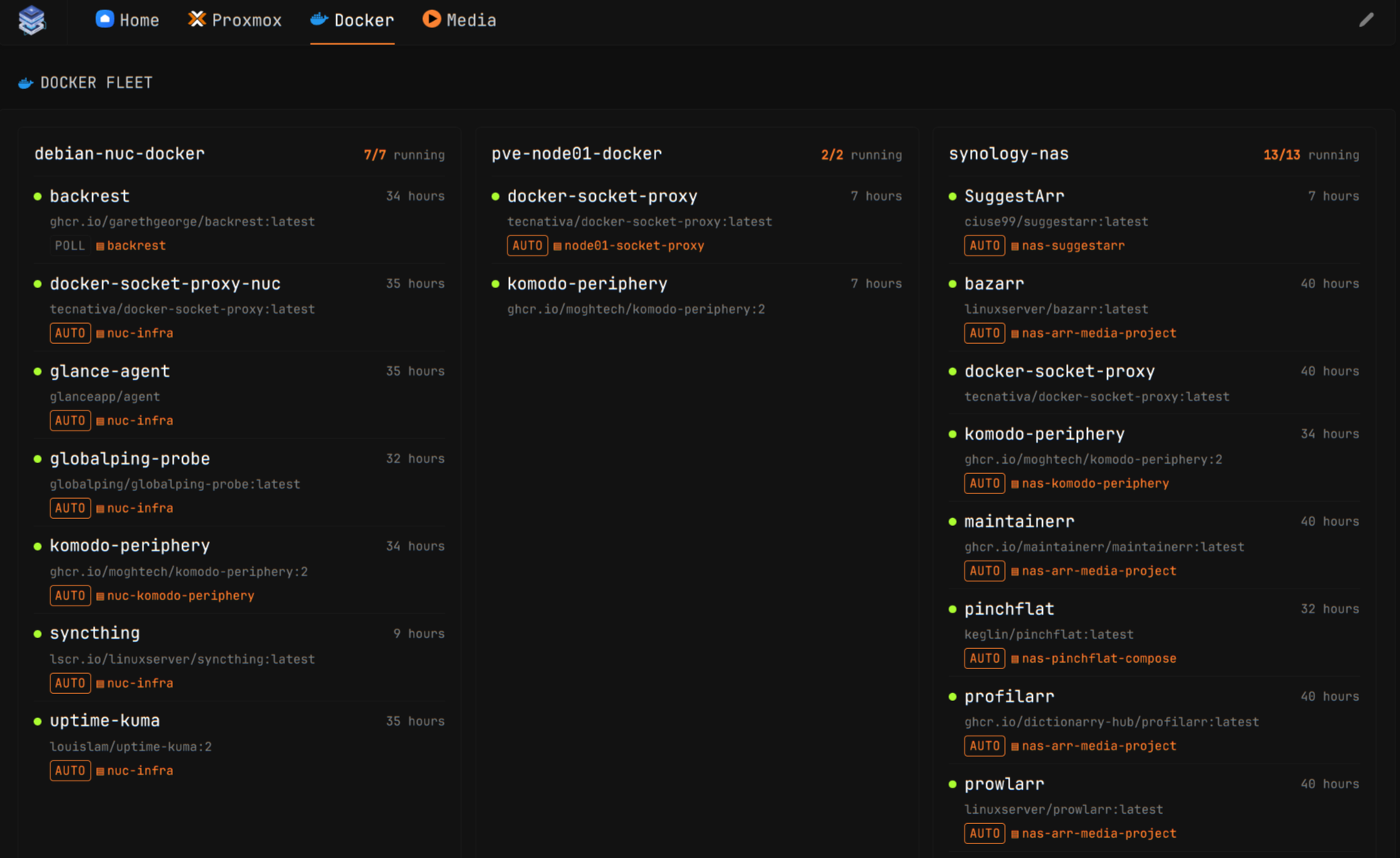Click AUTO badge under maintainerr
Image resolution: width=1400 pixels, height=858 pixels.
pos(985,571)
